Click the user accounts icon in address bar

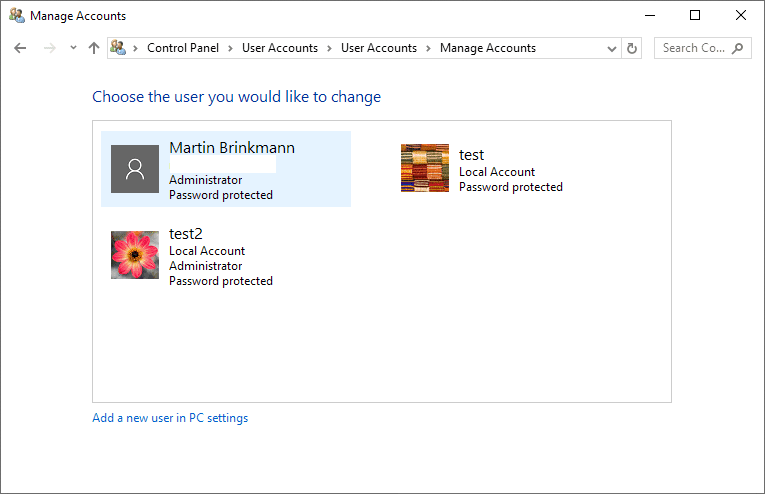(x=118, y=48)
